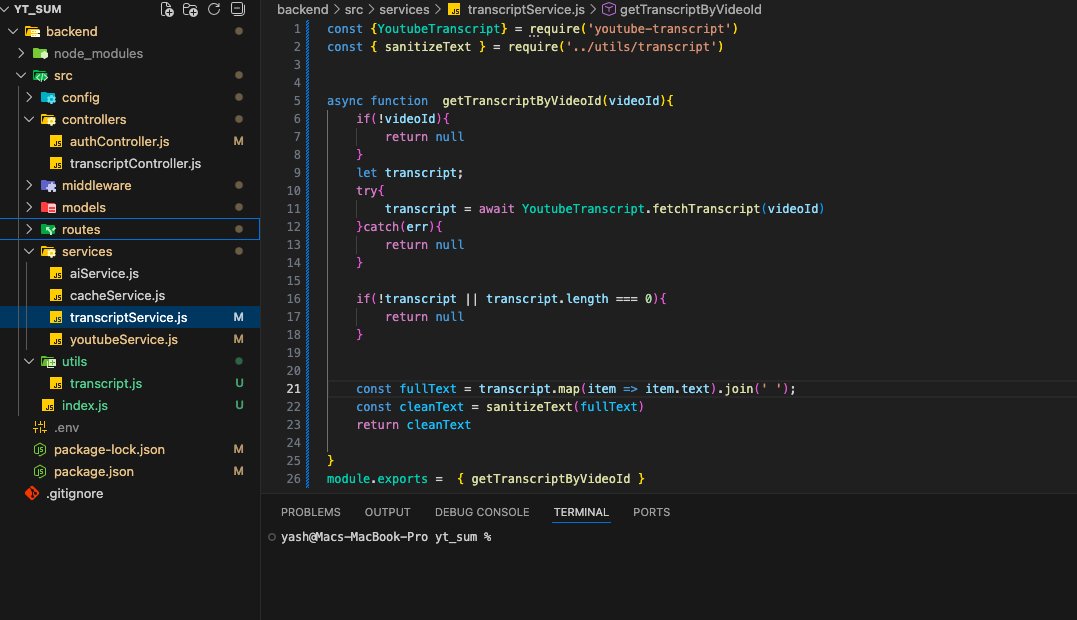1077x620 pixels.
Task: Click module.exports on line 26
Action: (377, 479)
